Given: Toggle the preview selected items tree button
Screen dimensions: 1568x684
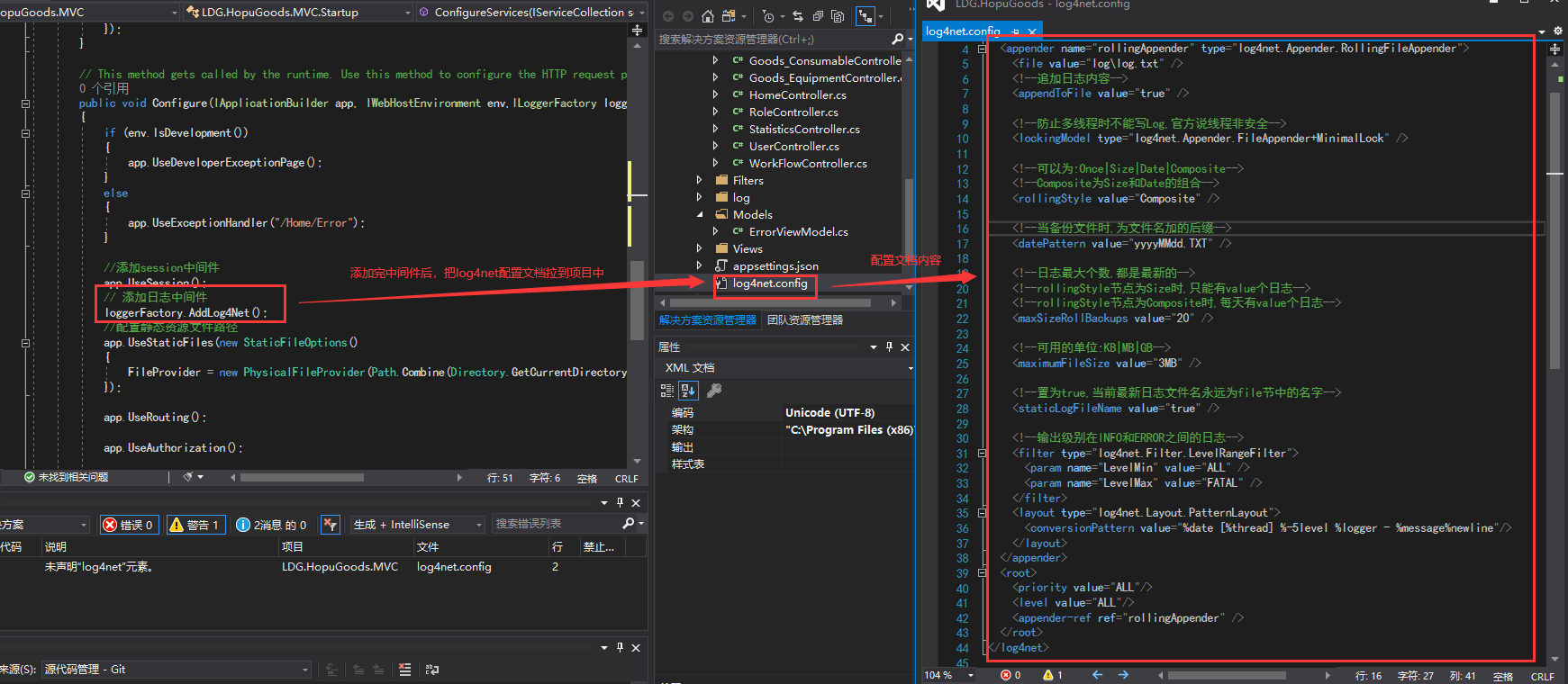Looking at the screenshot, I should click(866, 16).
